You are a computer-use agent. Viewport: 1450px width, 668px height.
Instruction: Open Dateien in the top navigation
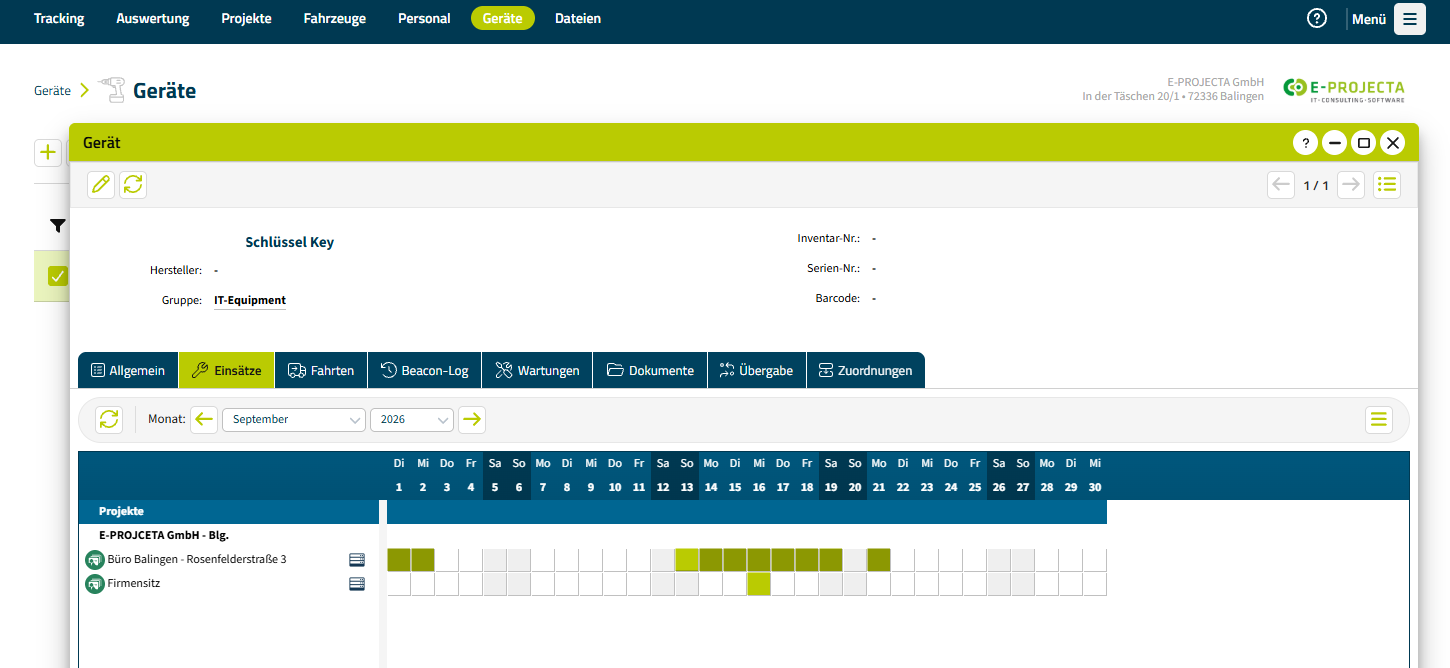[x=578, y=18]
